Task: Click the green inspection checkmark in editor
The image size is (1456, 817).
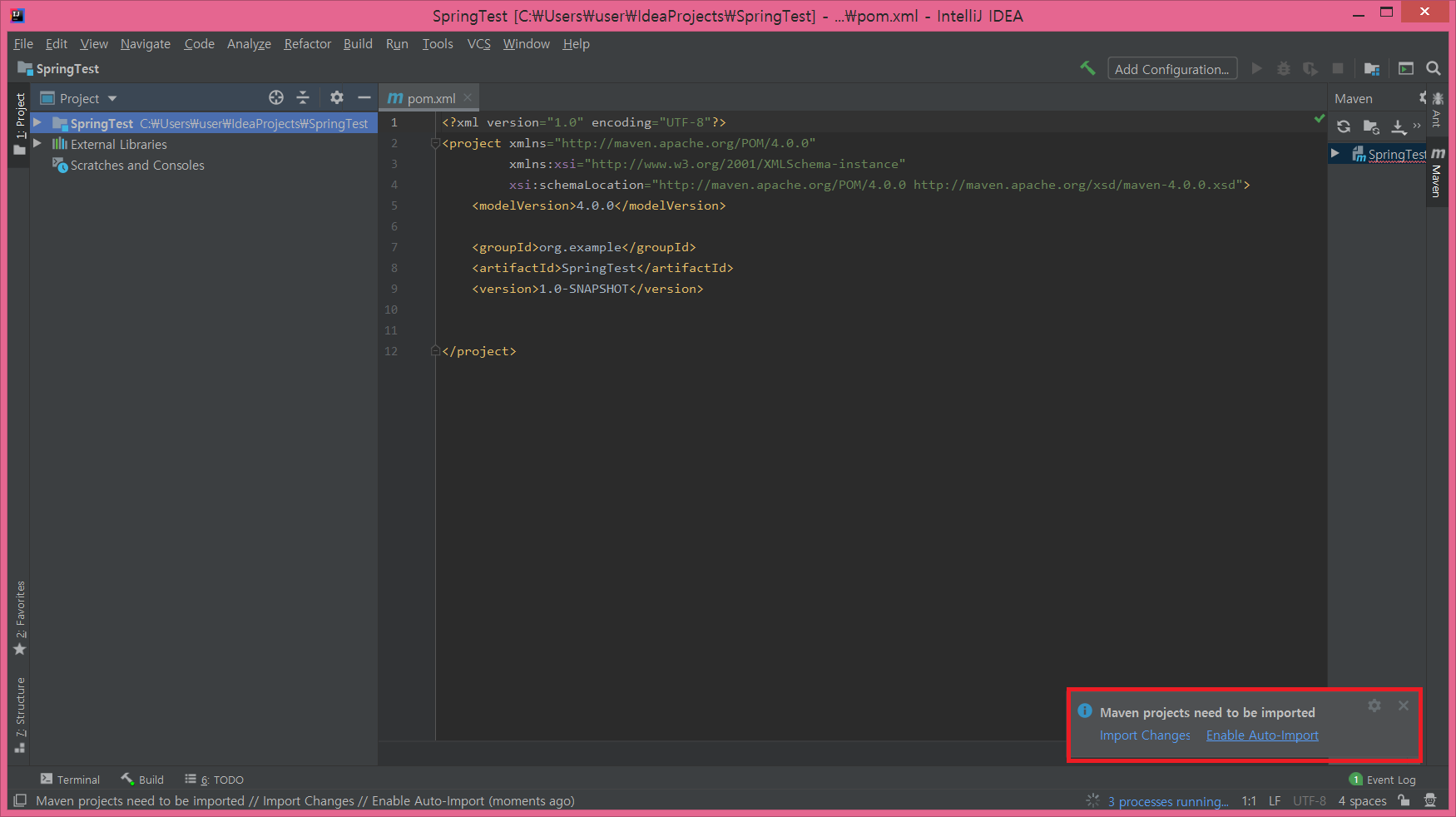Action: click(1319, 119)
